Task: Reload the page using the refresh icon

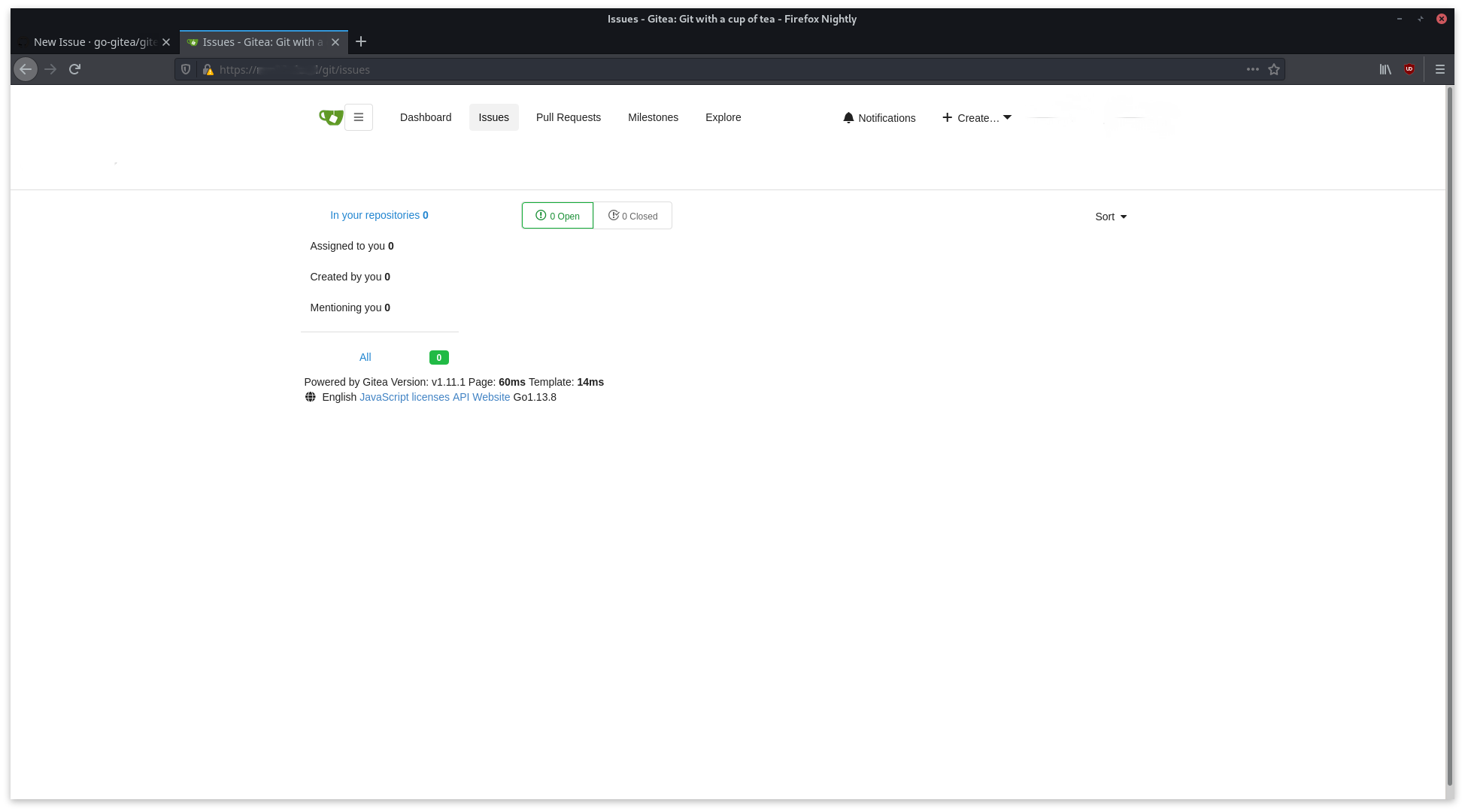Action: tap(74, 68)
